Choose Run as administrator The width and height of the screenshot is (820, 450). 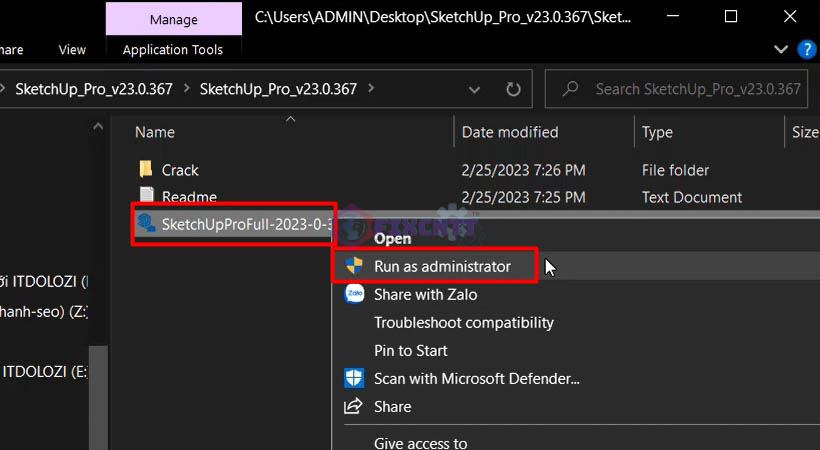click(x=442, y=266)
